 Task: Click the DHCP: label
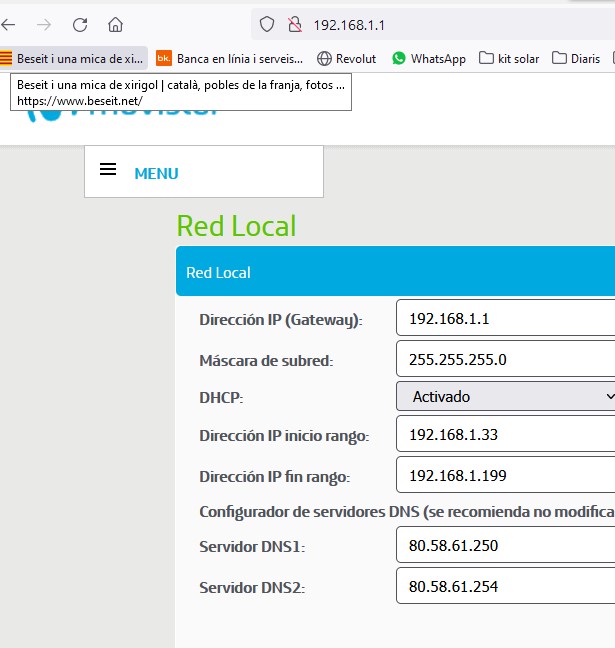(221, 398)
